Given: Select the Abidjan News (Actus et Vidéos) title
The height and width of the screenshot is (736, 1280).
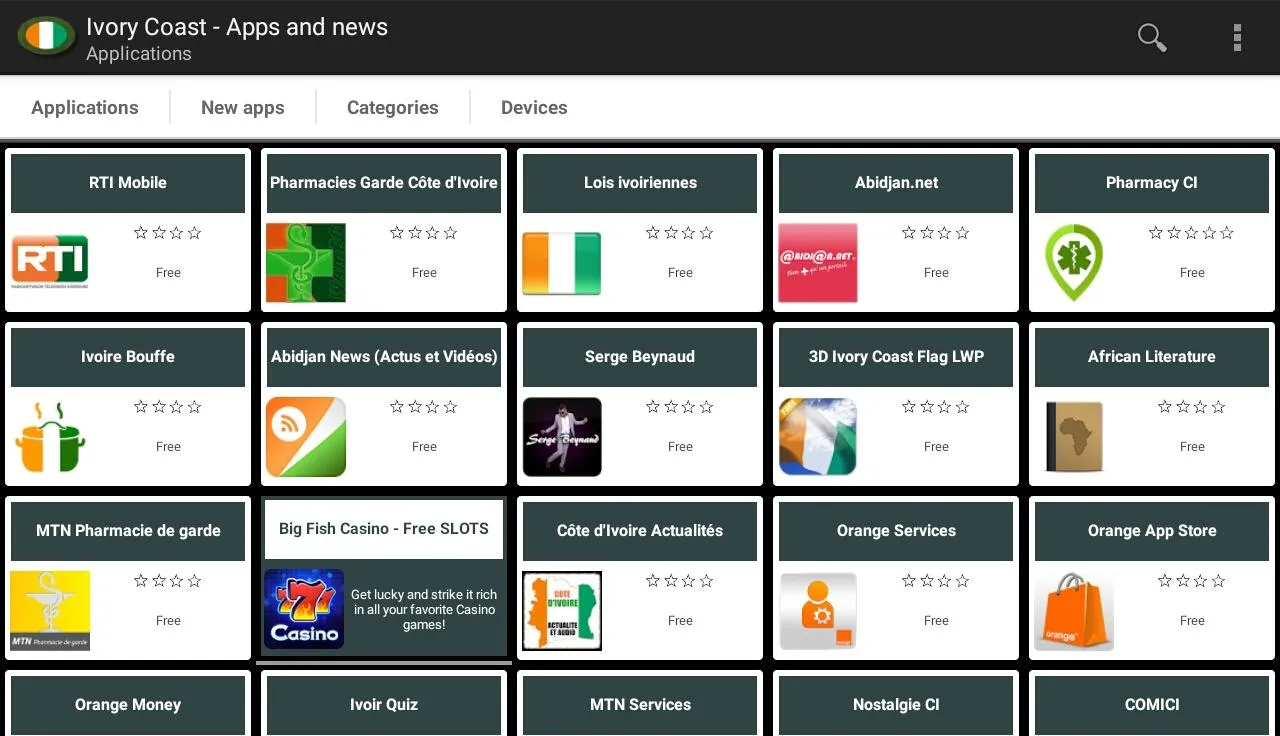Looking at the screenshot, I should (384, 357).
